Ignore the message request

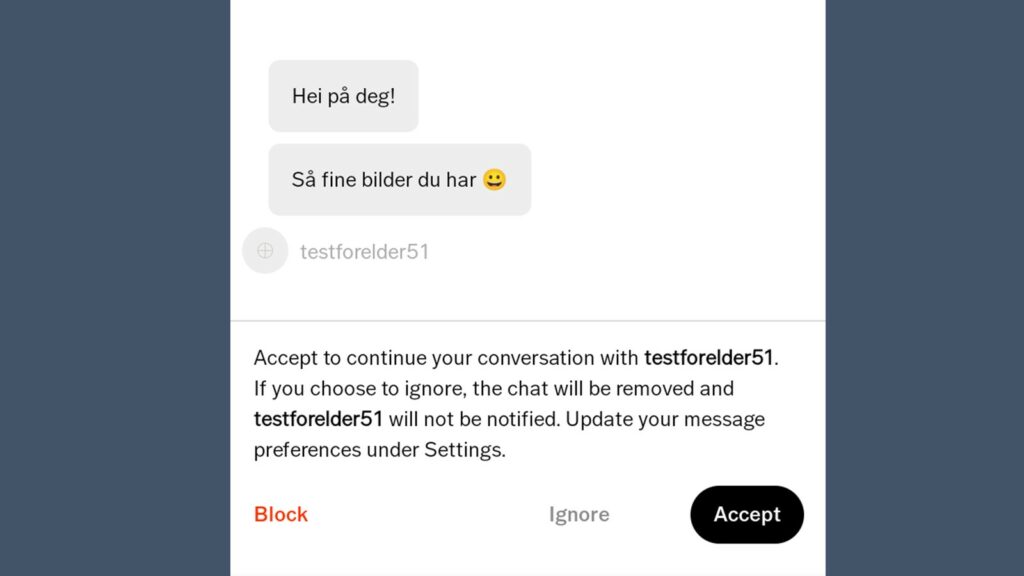[x=579, y=515]
